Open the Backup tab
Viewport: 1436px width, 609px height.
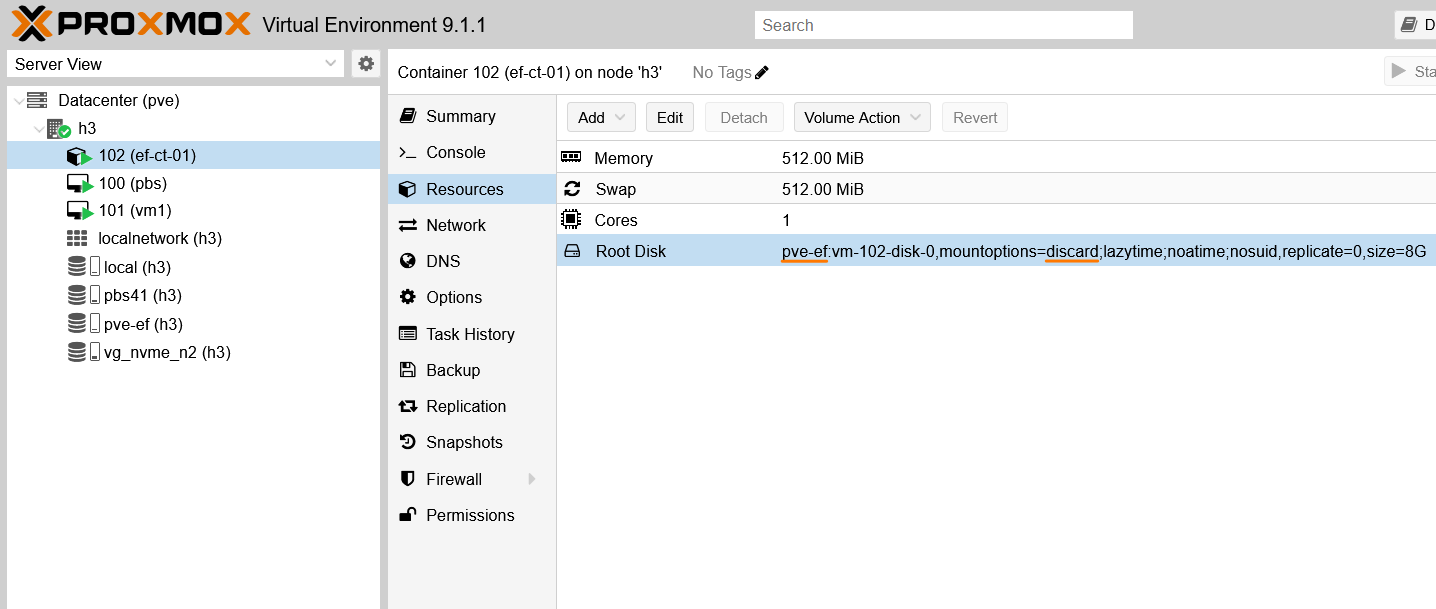click(471, 370)
